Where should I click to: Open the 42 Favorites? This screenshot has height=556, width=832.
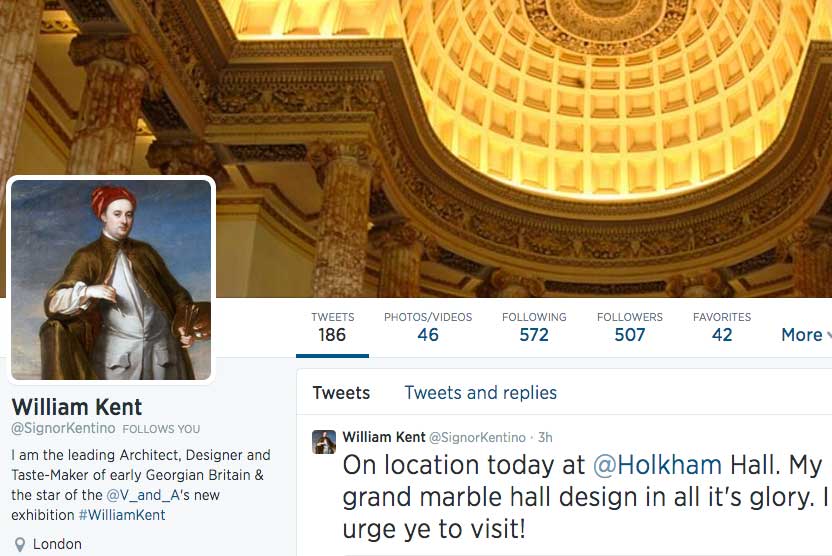[722, 327]
